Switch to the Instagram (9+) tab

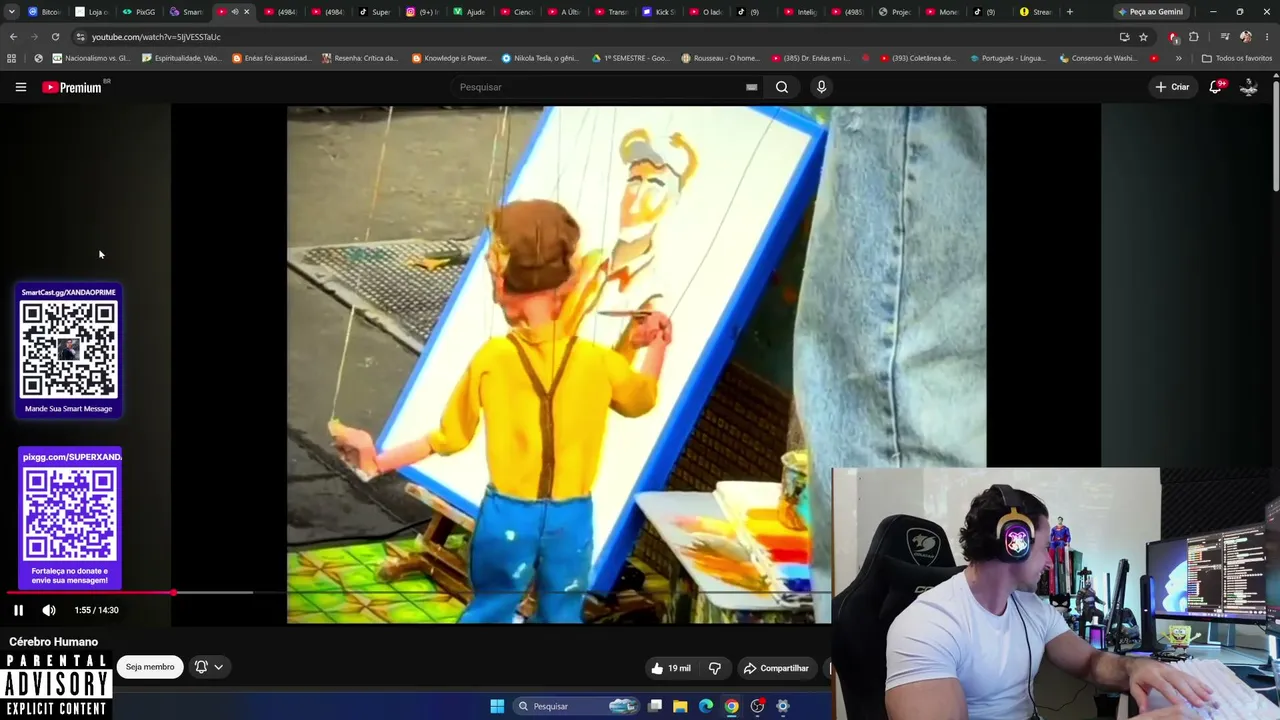[422, 12]
